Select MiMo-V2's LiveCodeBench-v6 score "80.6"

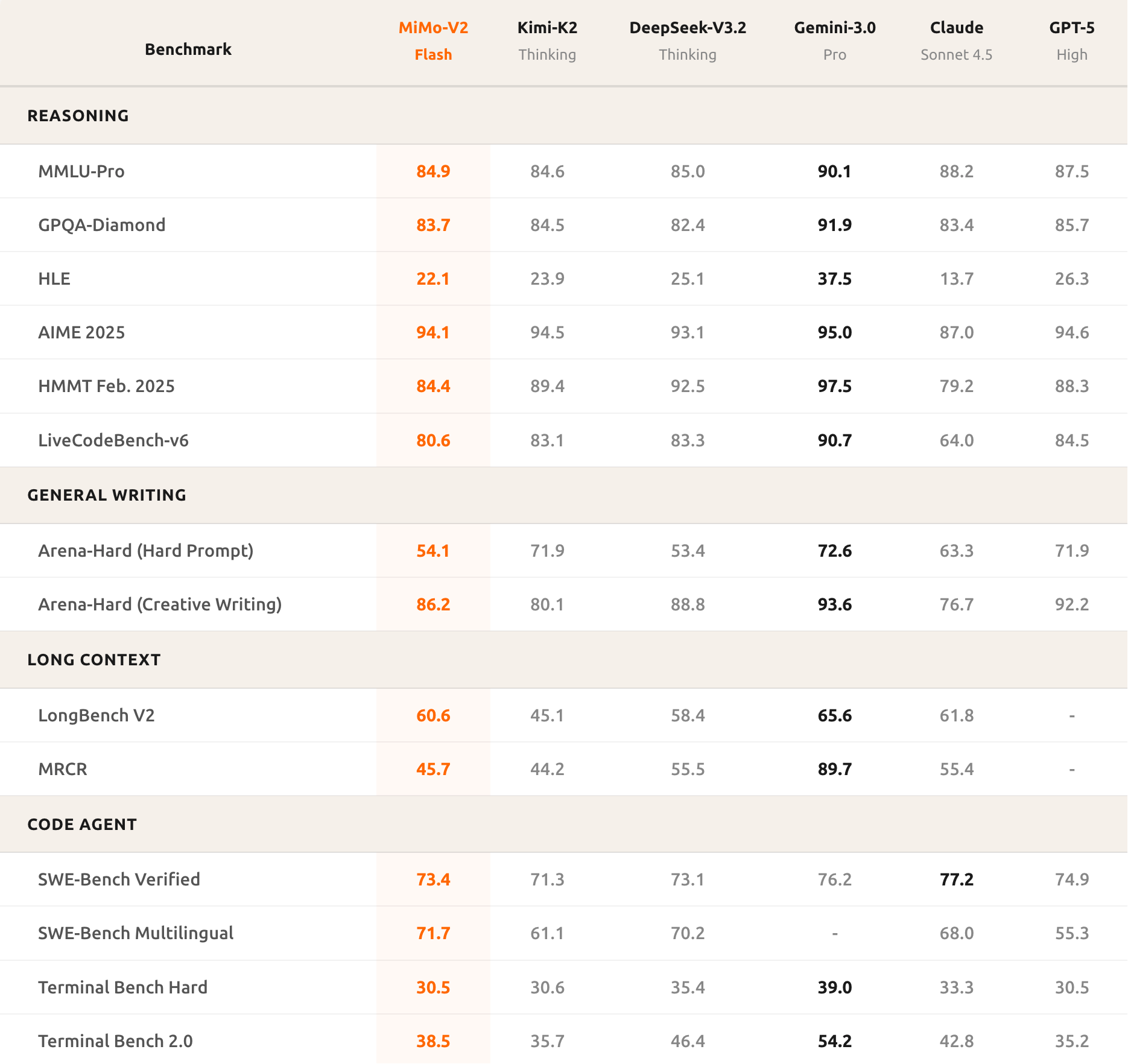point(433,440)
